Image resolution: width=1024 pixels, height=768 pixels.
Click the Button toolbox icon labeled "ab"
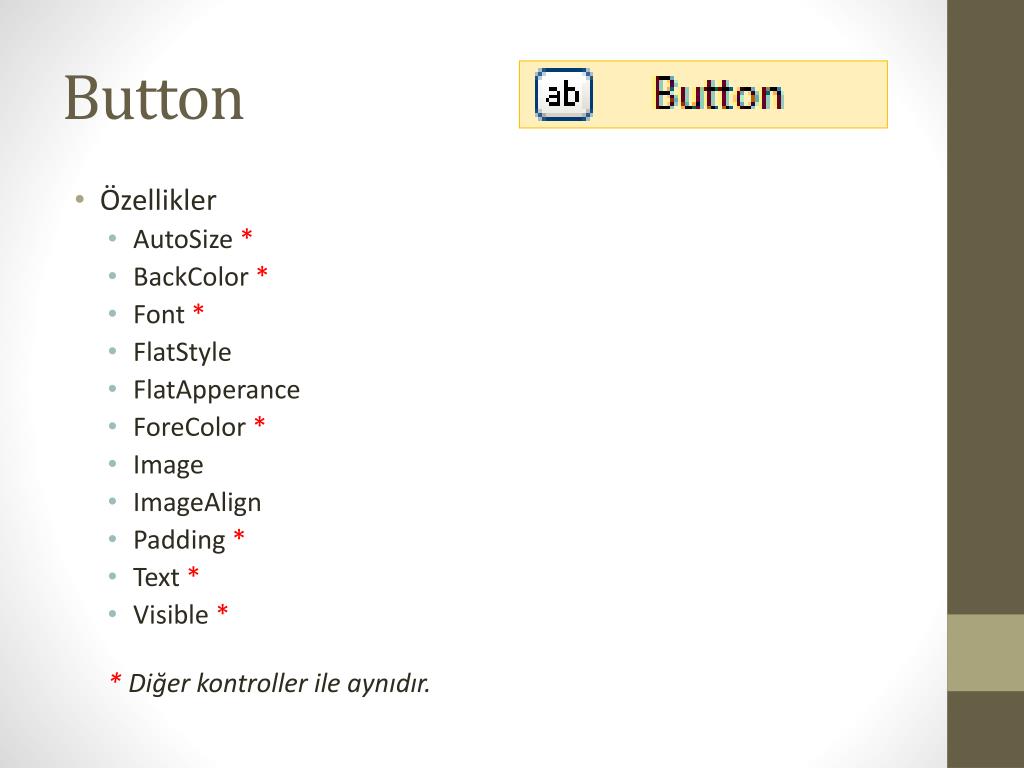[x=564, y=95]
